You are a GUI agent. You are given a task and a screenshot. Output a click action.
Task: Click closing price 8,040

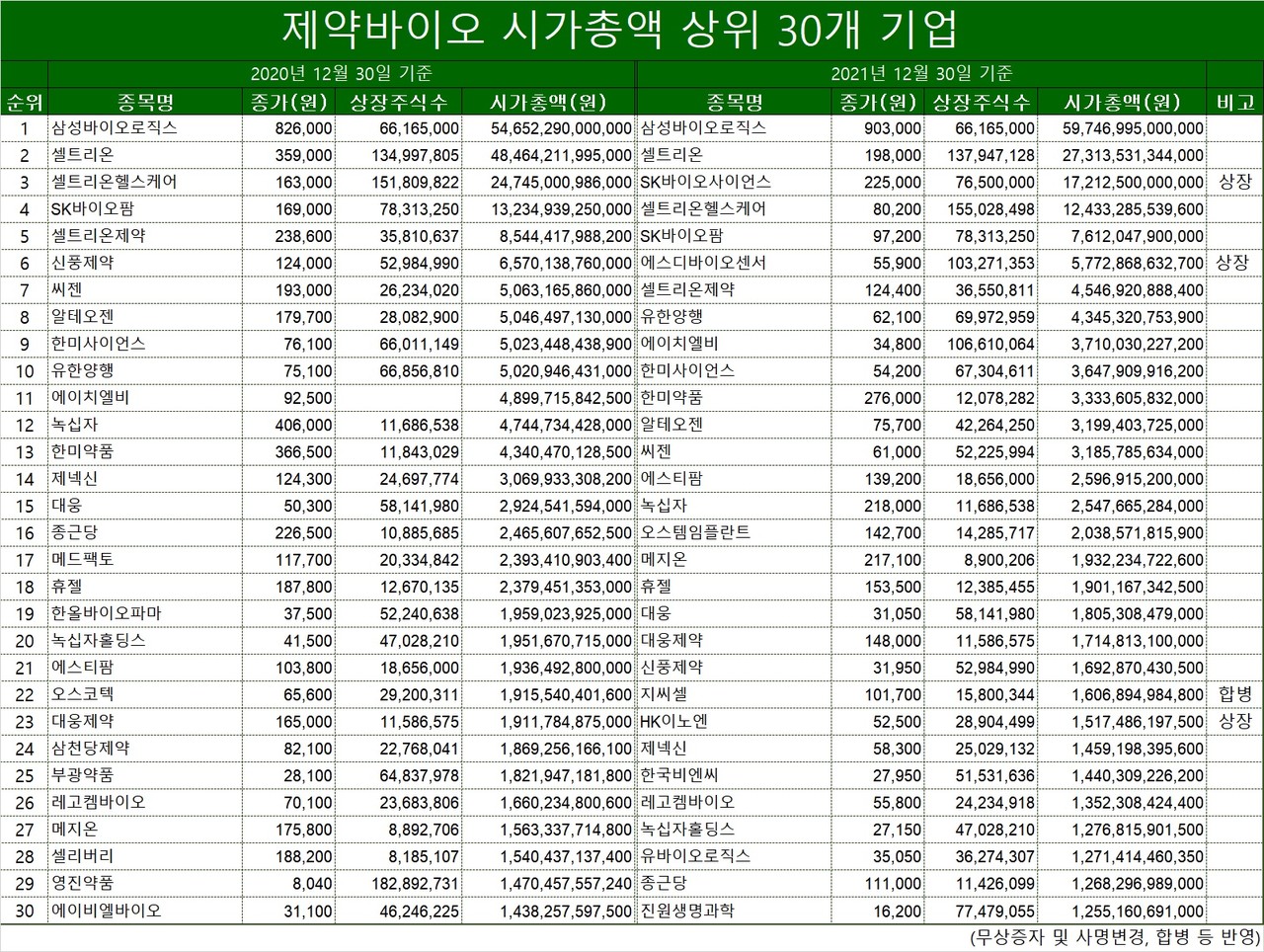(x=311, y=883)
